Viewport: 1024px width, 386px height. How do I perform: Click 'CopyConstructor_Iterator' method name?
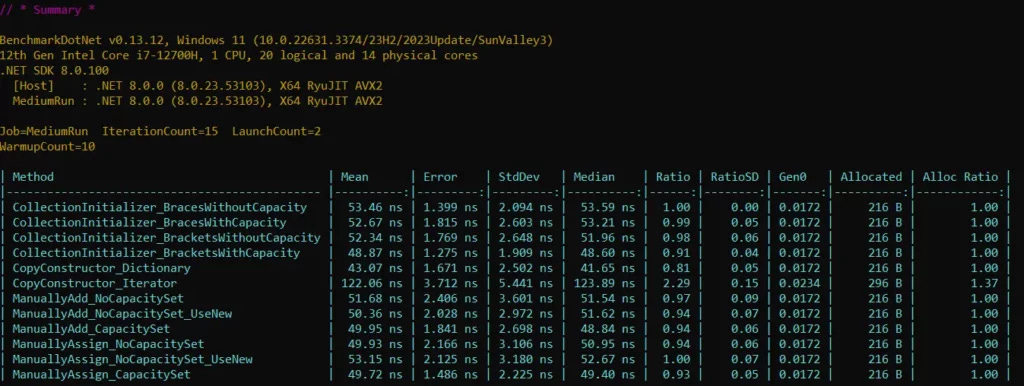pos(95,283)
